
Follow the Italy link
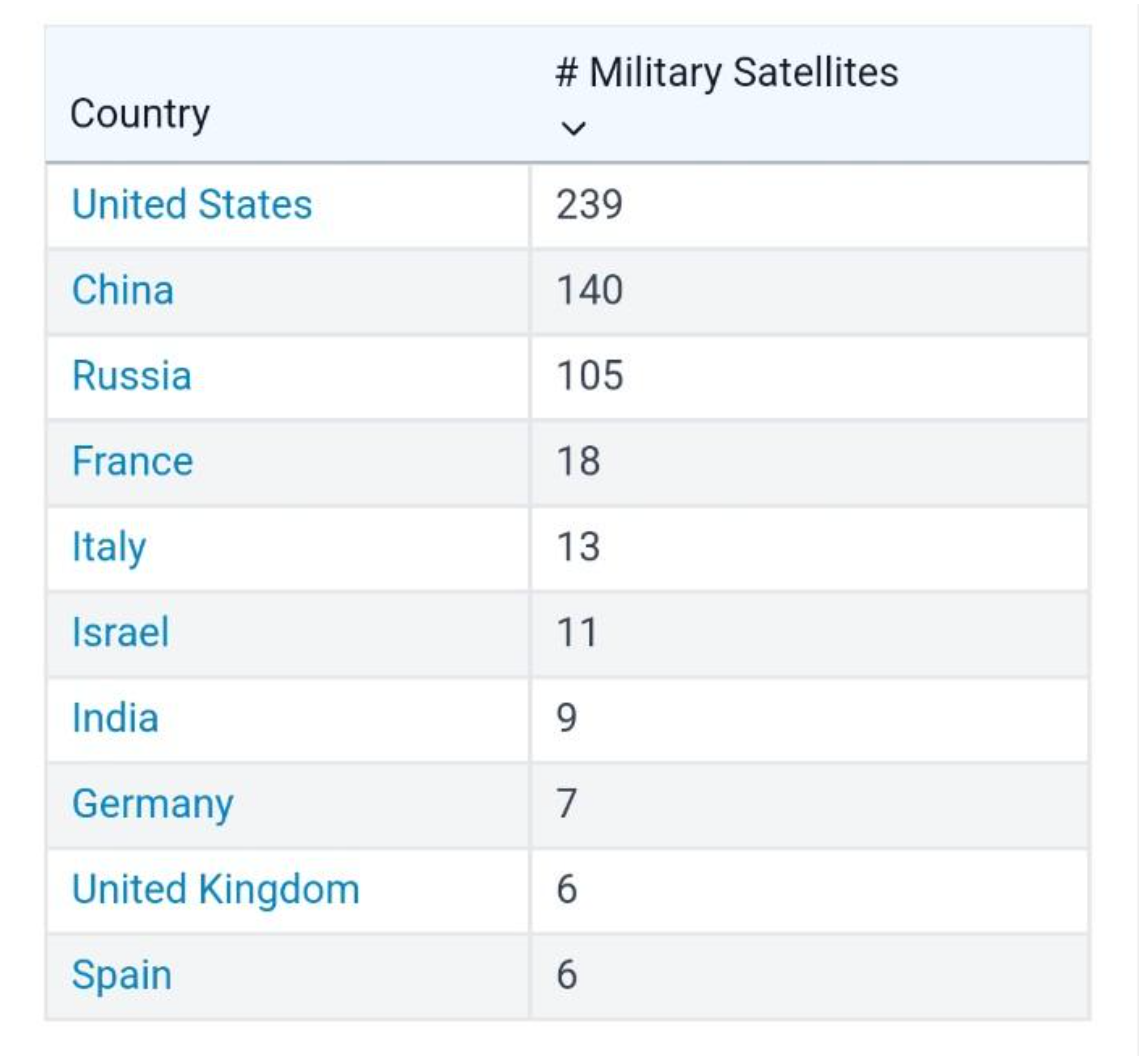click(x=108, y=548)
